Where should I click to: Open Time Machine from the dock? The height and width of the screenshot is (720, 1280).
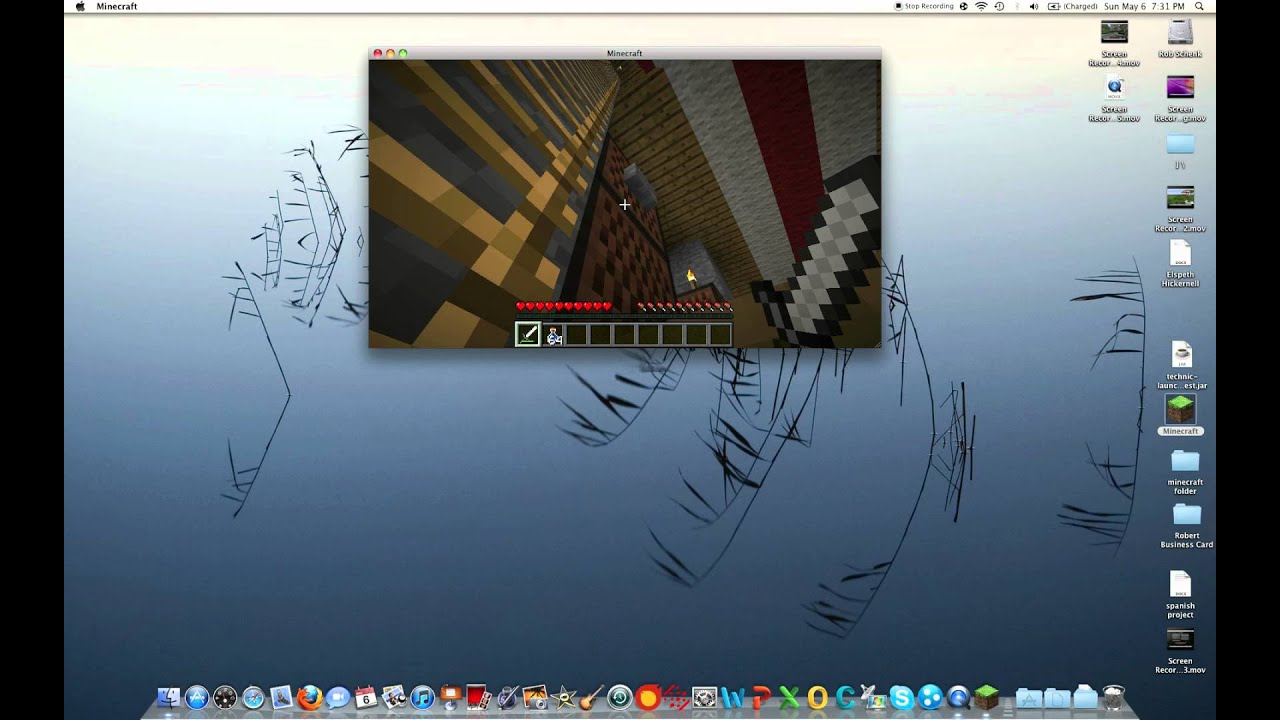[x=619, y=697]
